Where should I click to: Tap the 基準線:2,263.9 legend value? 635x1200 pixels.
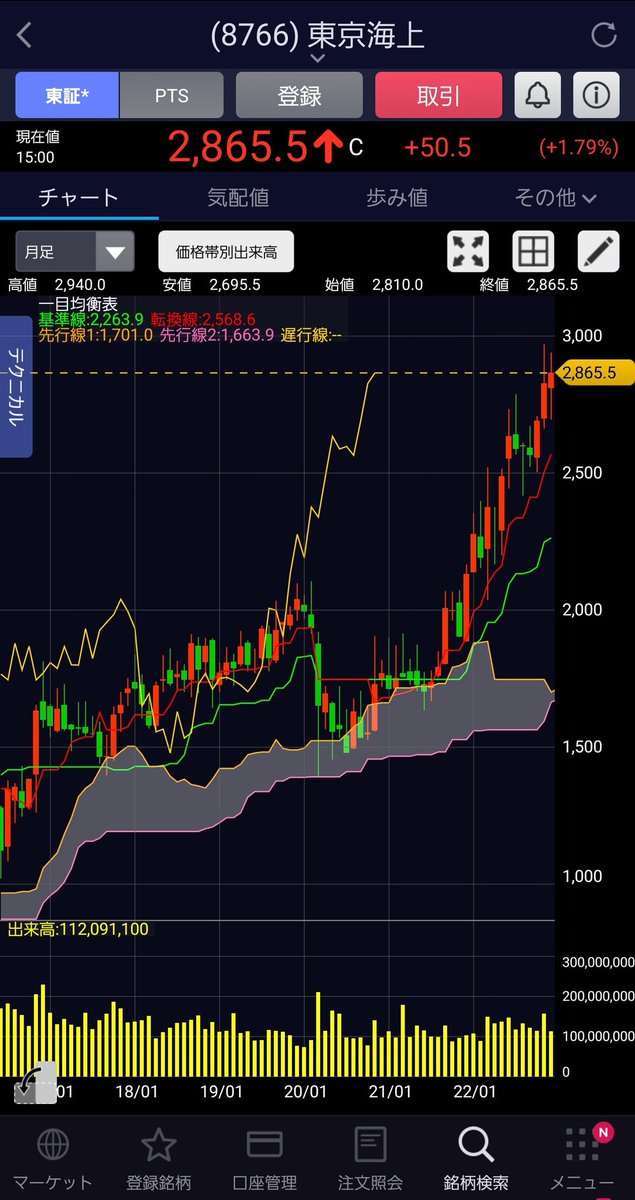point(91,319)
